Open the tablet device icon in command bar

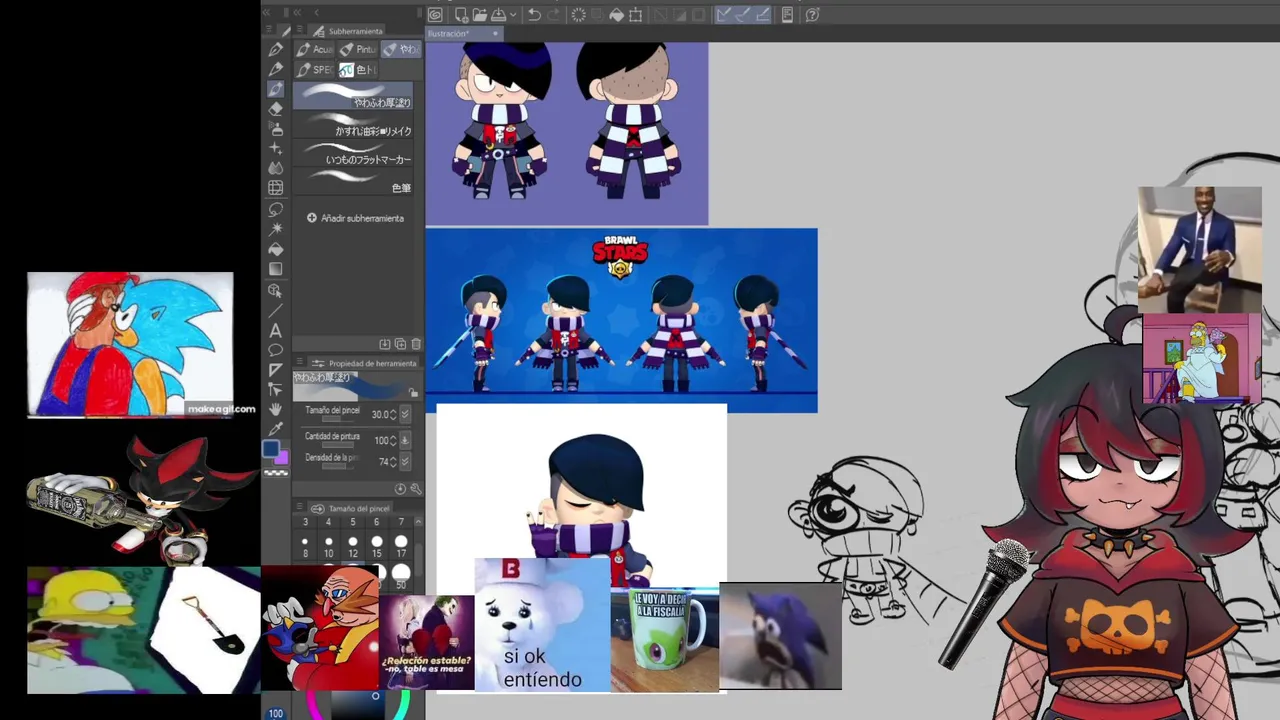(x=787, y=15)
